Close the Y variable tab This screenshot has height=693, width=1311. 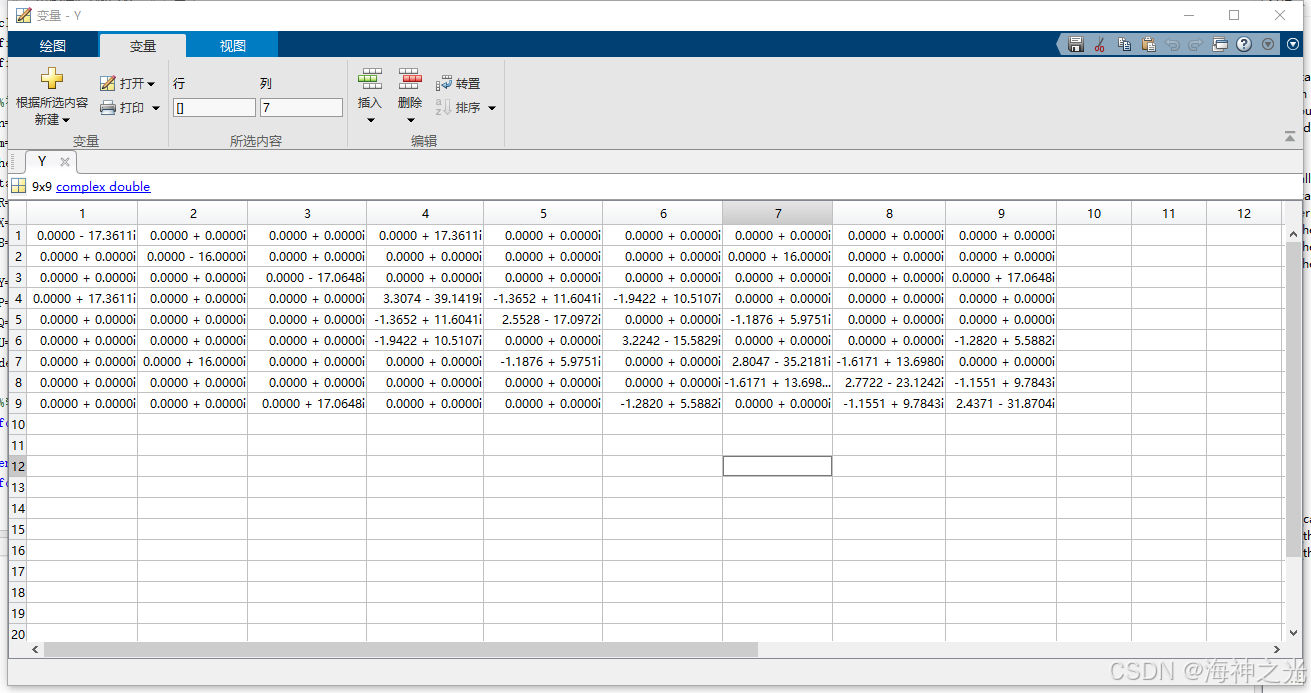(x=65, y=161)
